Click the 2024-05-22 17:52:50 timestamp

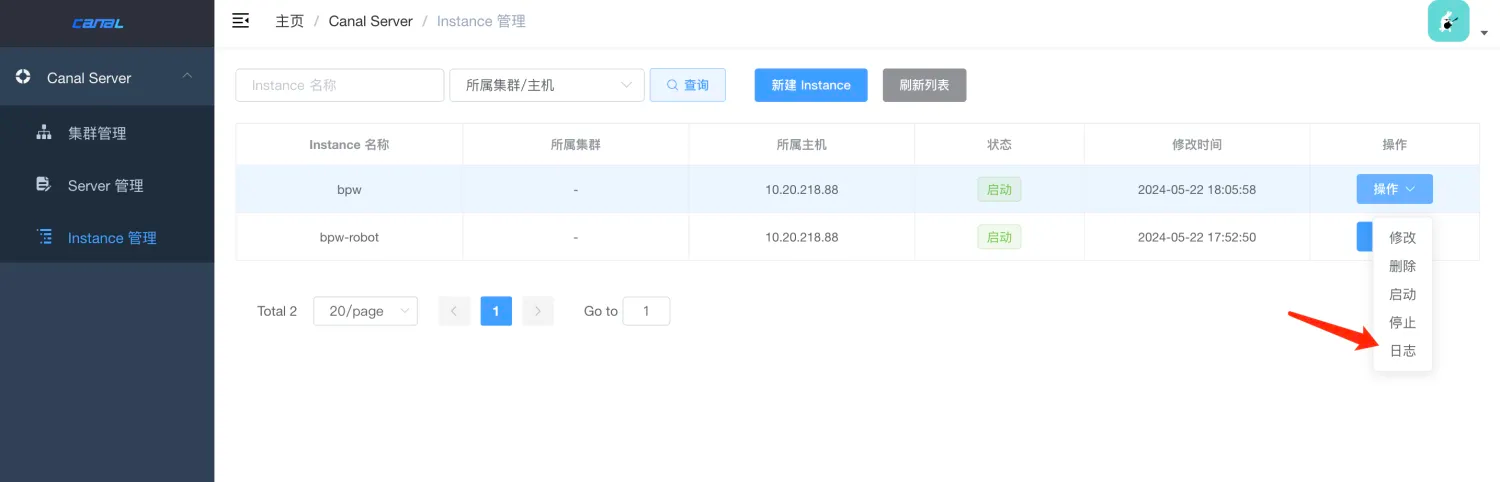tap(1197, 237)
